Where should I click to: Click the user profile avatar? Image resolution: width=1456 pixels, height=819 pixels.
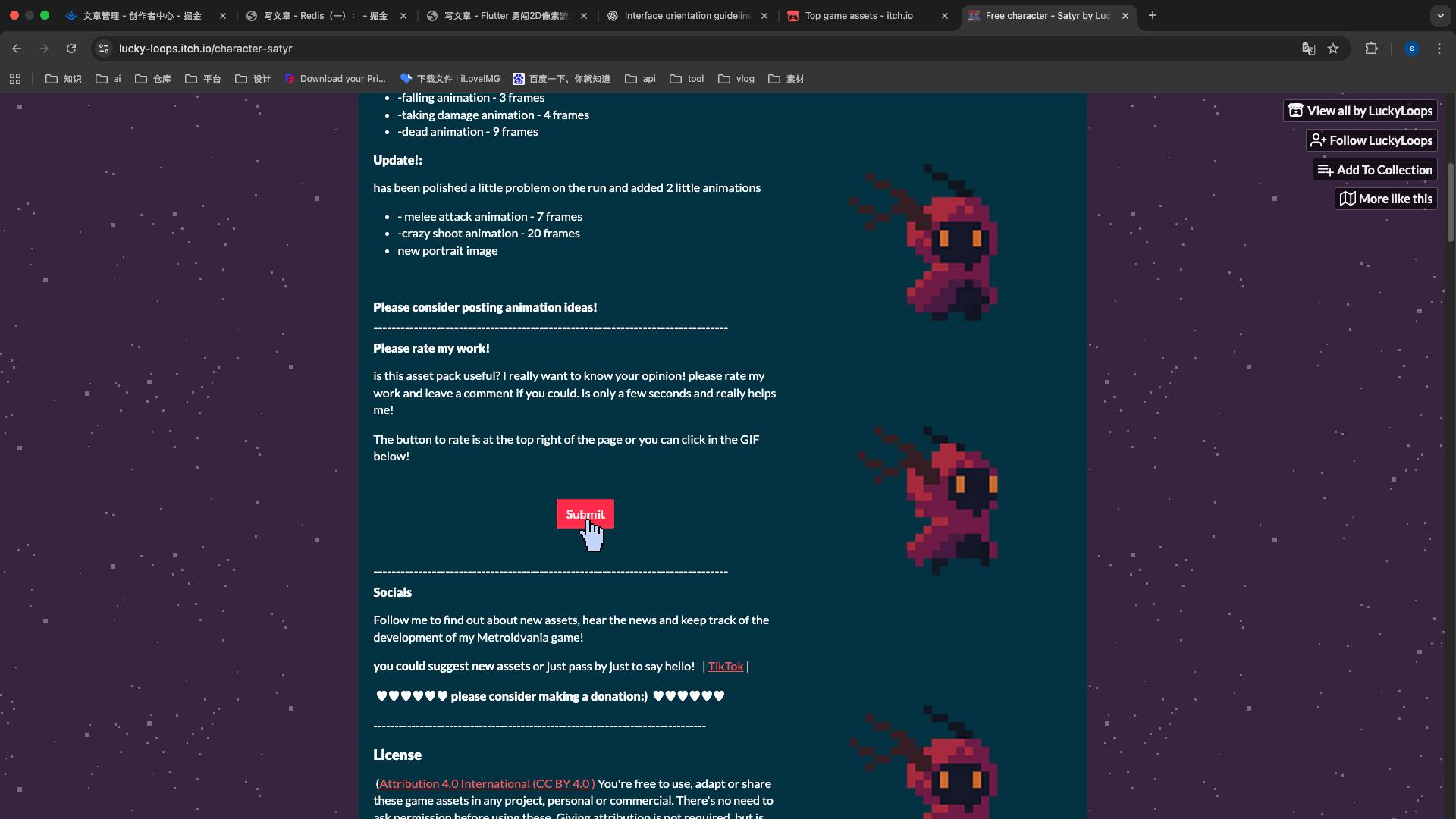point(1411,49)
